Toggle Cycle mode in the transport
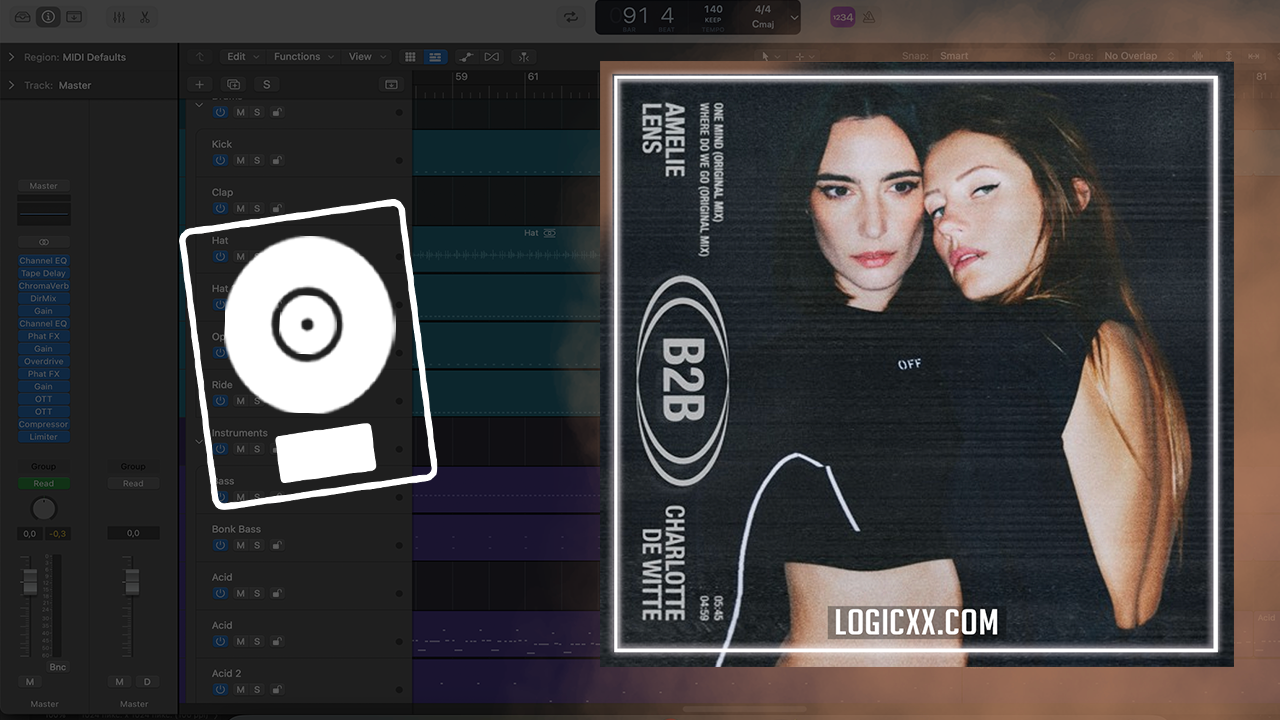 pos(571,17)
